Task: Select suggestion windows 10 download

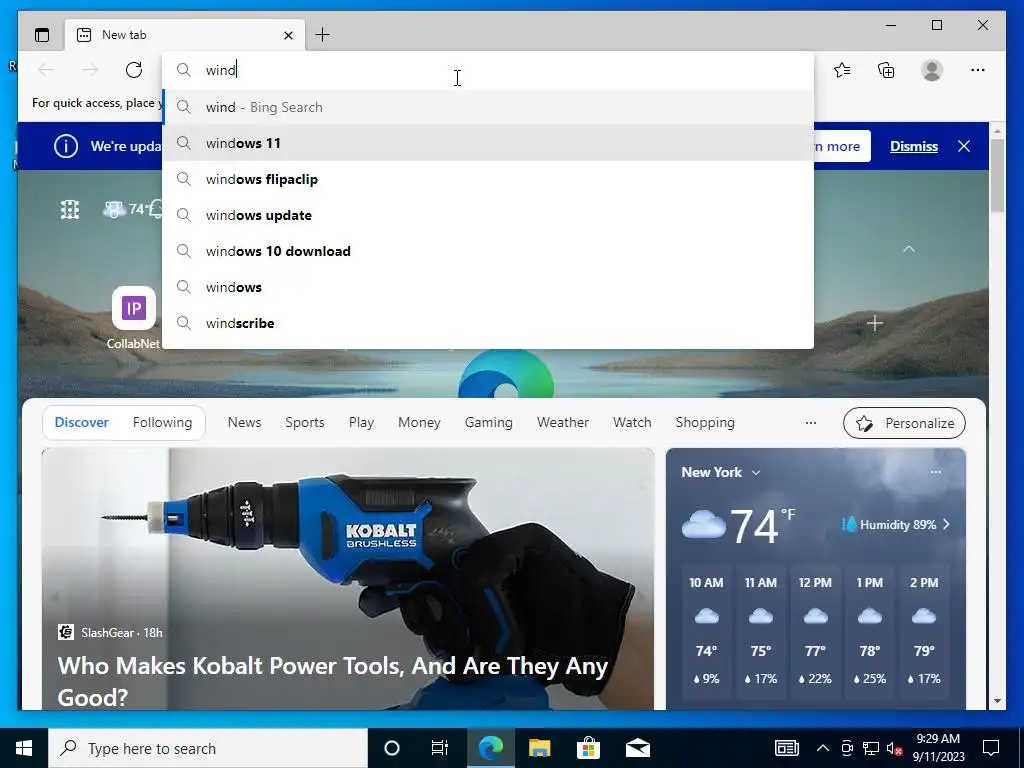Action: point(488,251)
